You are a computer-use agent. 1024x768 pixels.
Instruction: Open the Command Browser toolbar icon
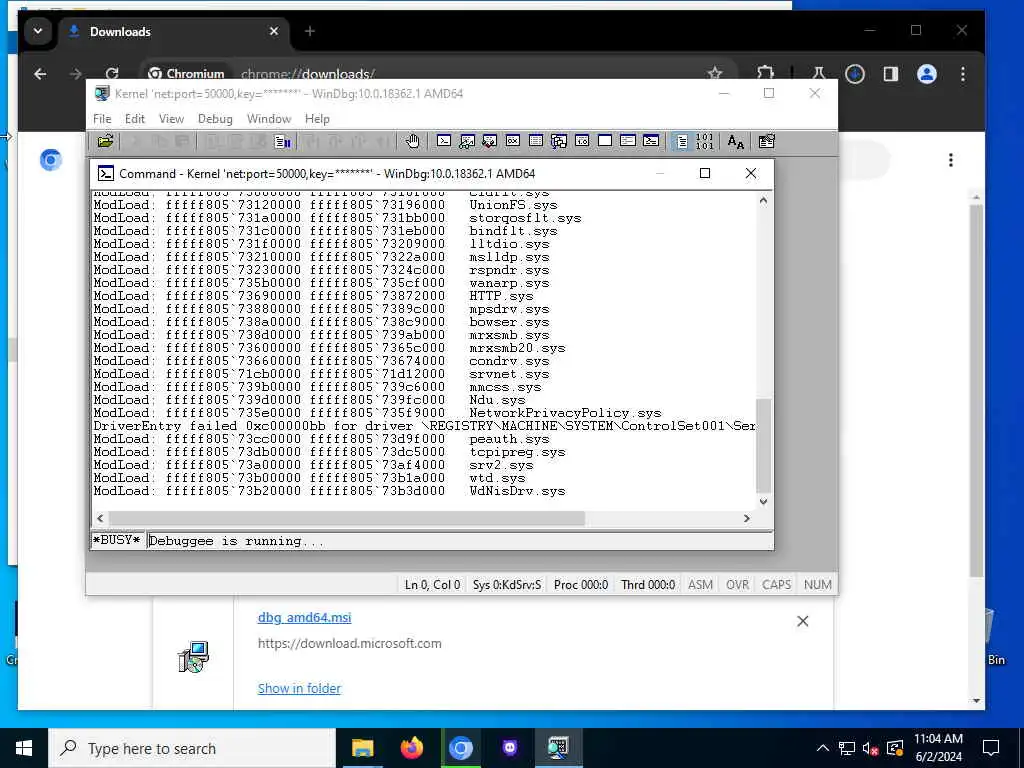point(651,141)
